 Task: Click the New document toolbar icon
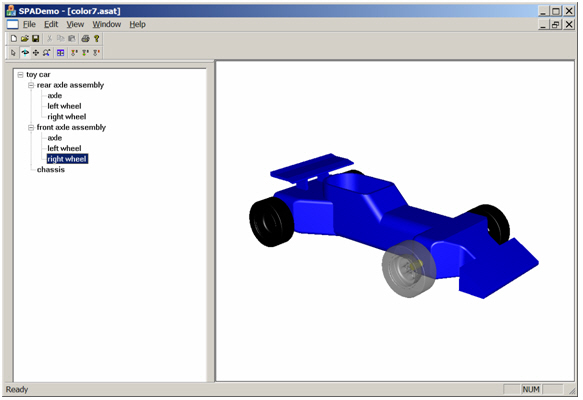pyautogui.click(x=14, y=39)
